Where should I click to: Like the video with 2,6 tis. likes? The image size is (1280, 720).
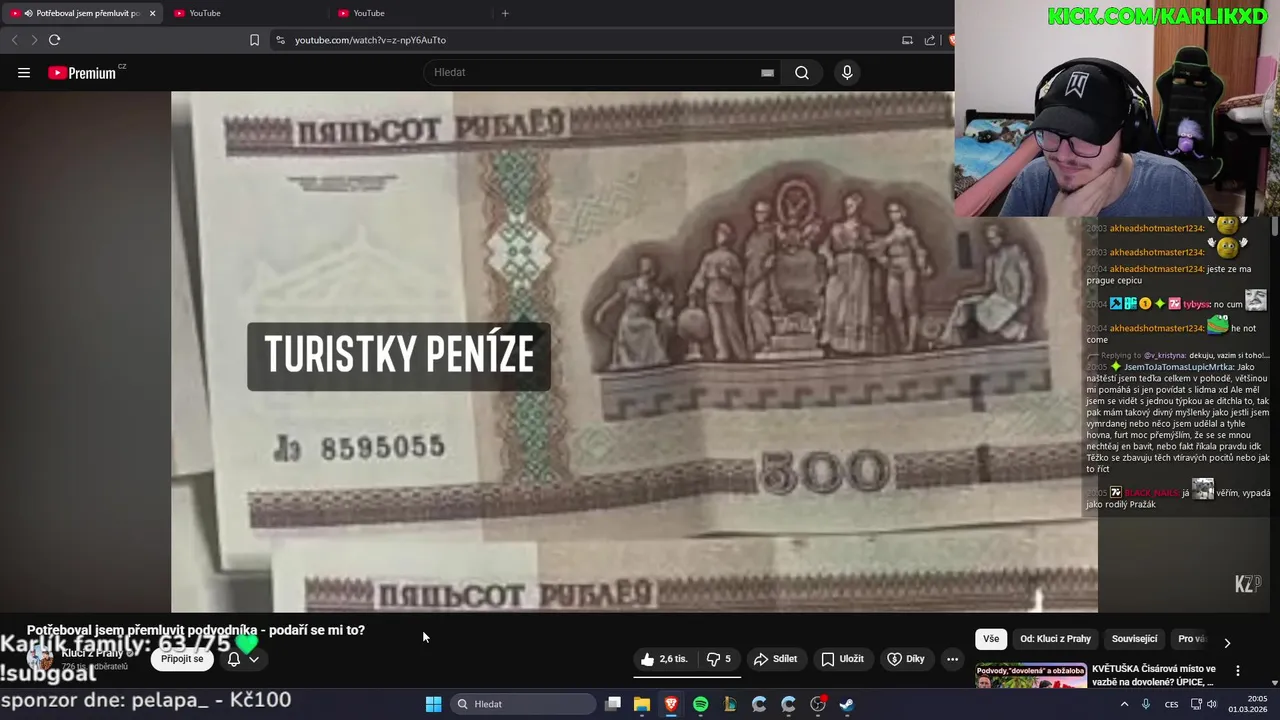664,659
